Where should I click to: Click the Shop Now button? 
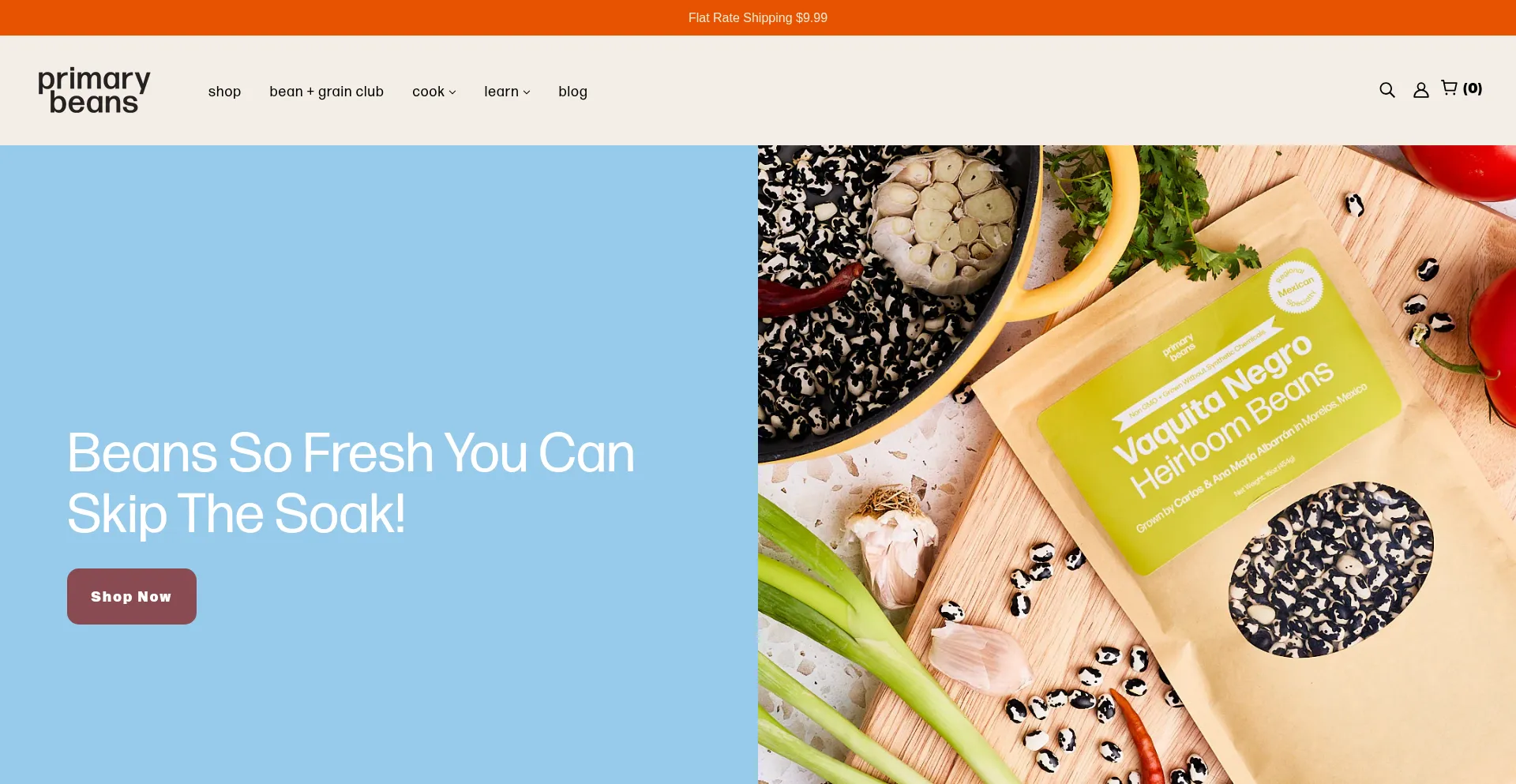coord(132,596)
